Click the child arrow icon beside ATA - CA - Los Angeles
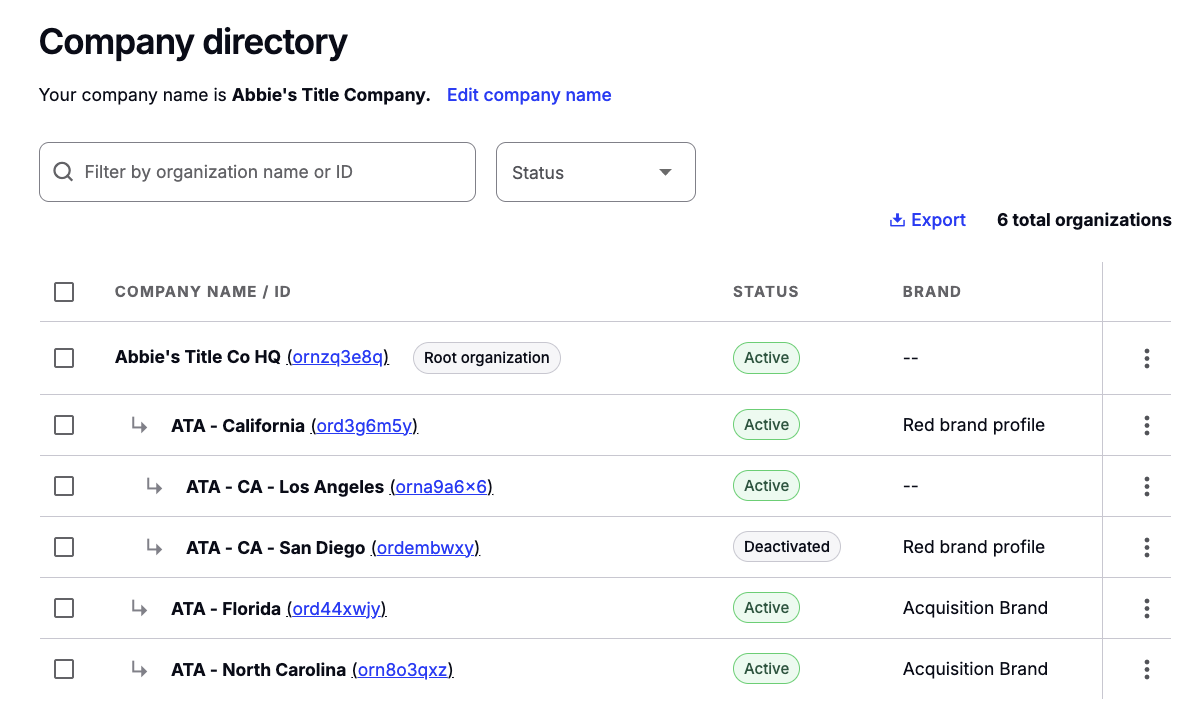Viewport: 1202px width, 717px height. pos(154,486)
